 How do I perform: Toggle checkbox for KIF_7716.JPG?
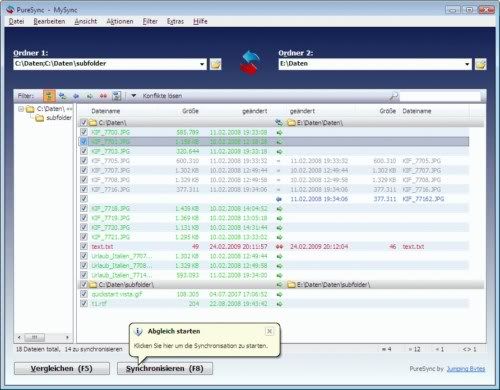click(84, 189)
